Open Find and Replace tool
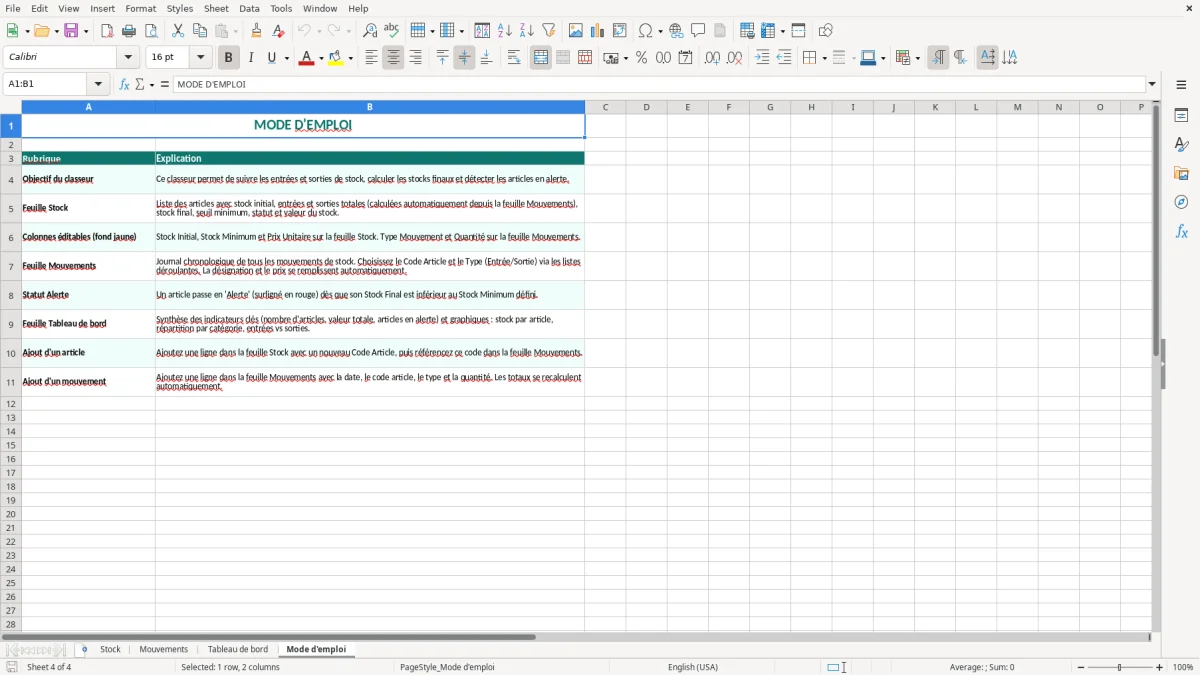 pyautogui.click(x=369, y=31)
